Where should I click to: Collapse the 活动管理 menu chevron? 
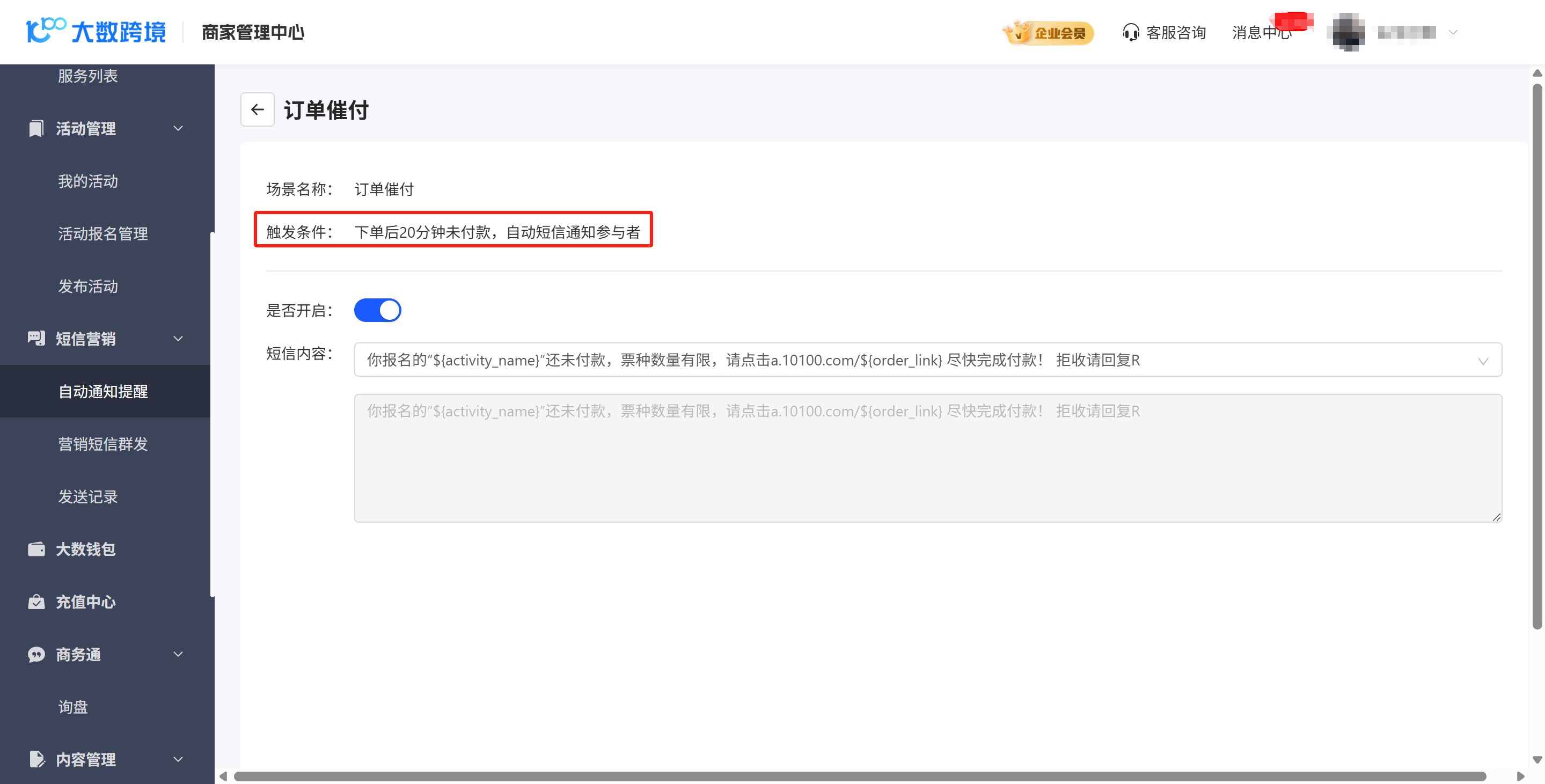point(178,128)
